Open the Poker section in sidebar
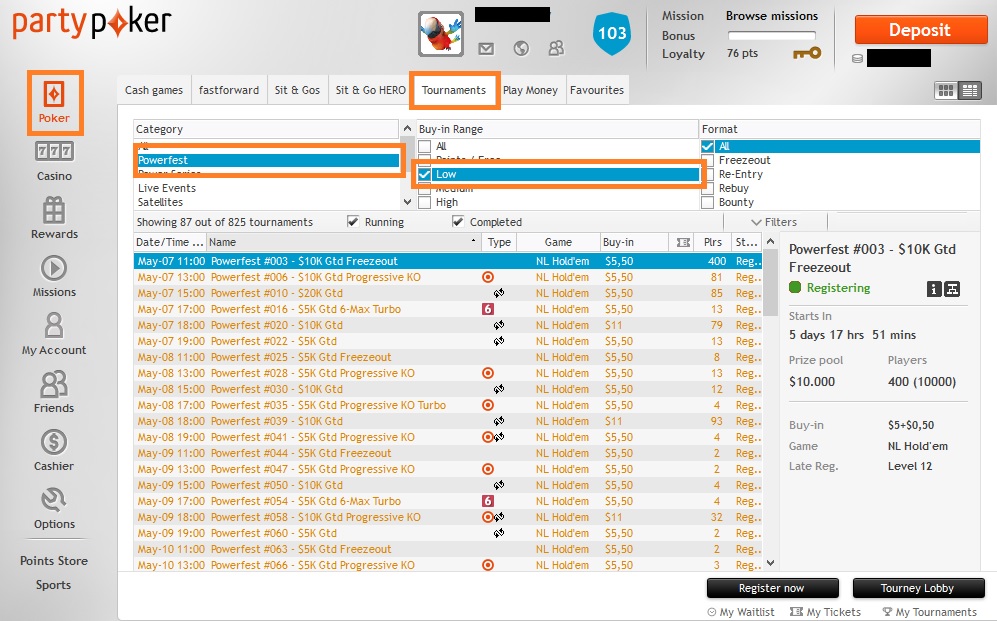The height and width of the screenshot is (621, 997). [x=55, y=102]
